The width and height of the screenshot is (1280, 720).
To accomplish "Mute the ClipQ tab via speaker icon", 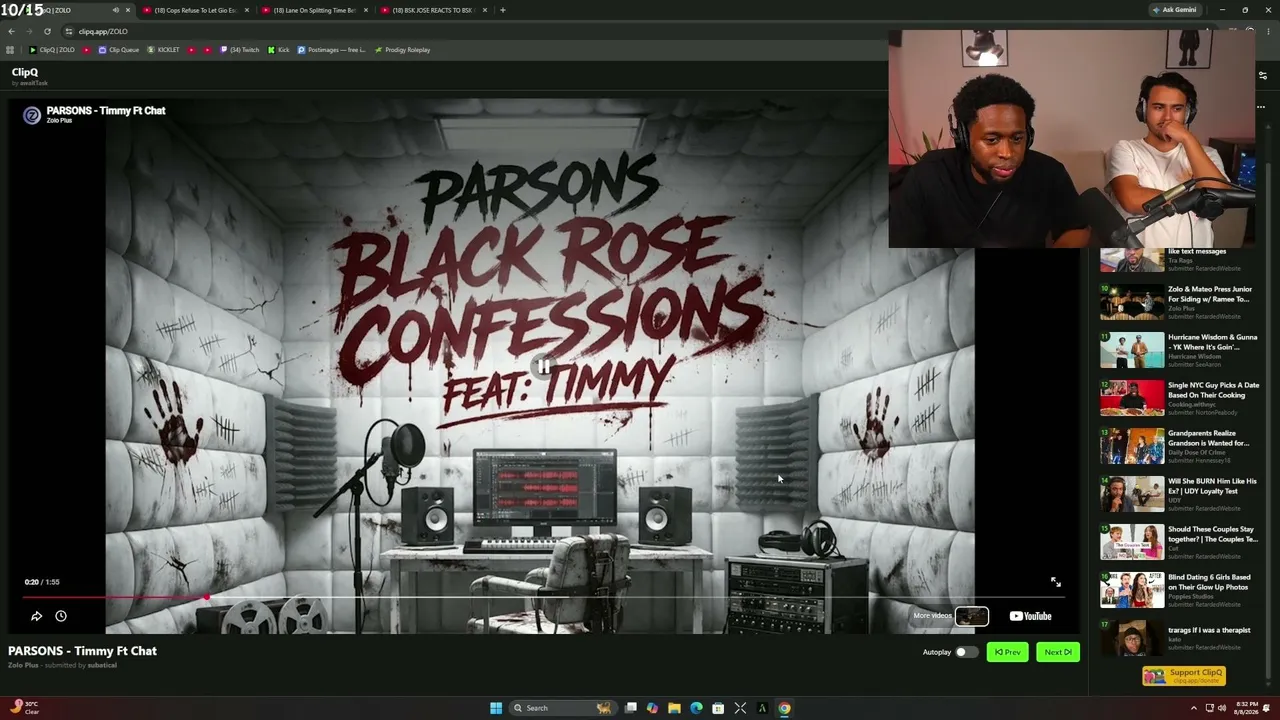I will pos(115,10).
